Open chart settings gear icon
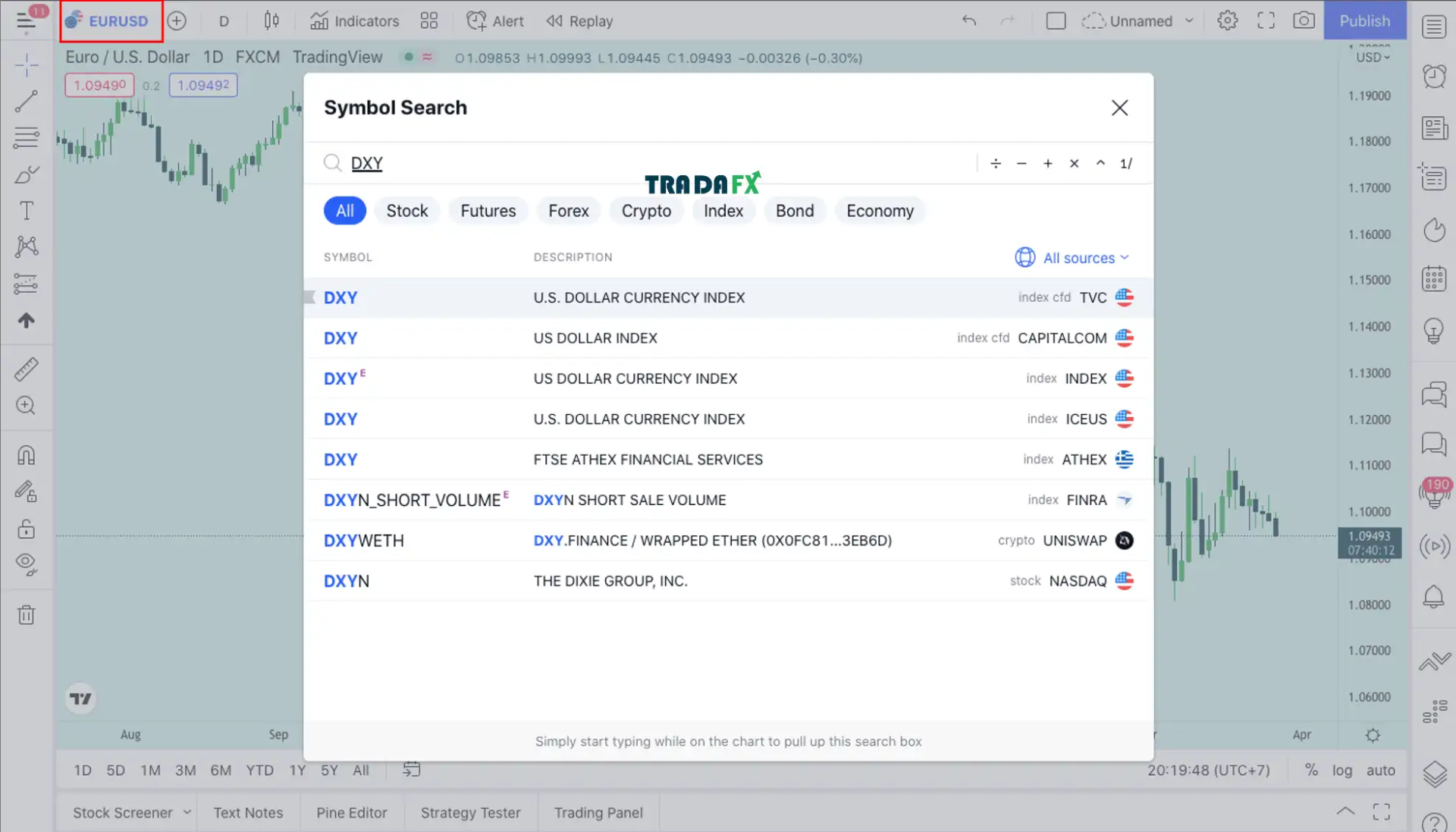 (x=1227, y=21)
